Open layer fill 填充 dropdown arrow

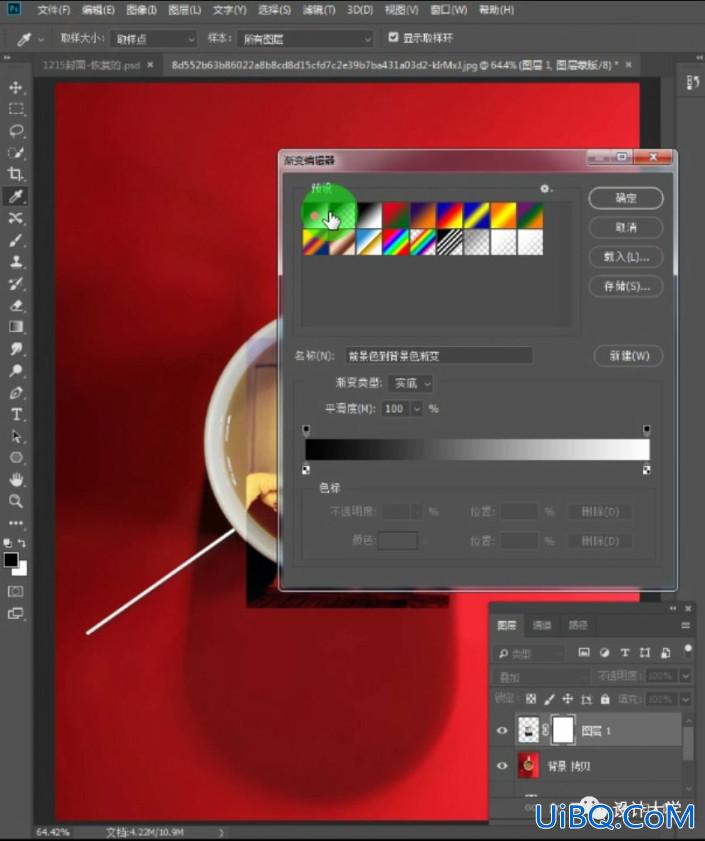tap(686, 699)
